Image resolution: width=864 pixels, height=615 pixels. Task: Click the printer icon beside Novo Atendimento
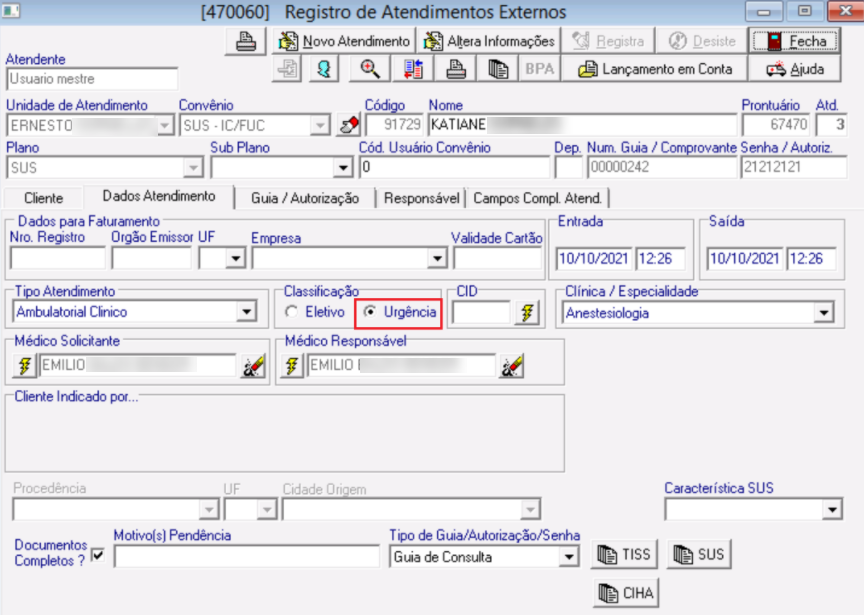(x=246, y=41)
